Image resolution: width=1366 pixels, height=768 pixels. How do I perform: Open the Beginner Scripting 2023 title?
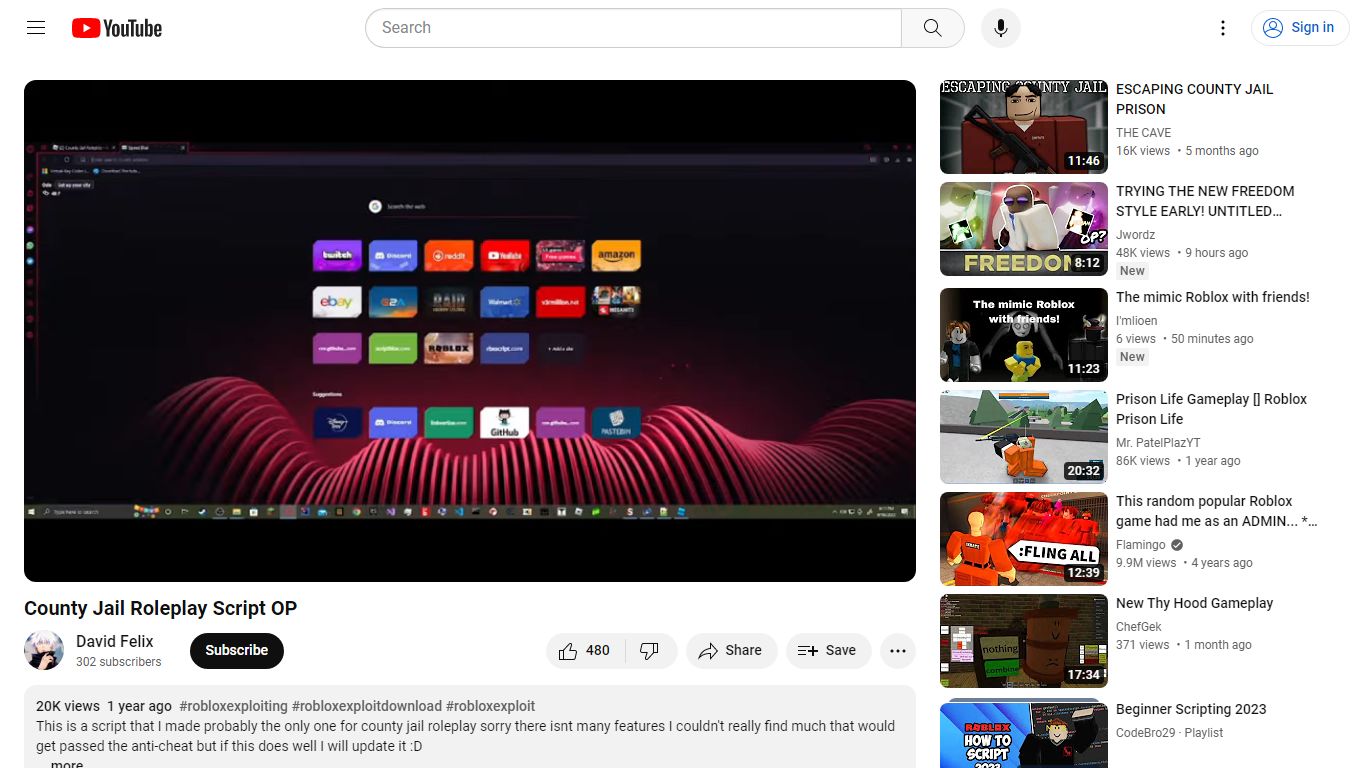click(x=1191, y=709)
